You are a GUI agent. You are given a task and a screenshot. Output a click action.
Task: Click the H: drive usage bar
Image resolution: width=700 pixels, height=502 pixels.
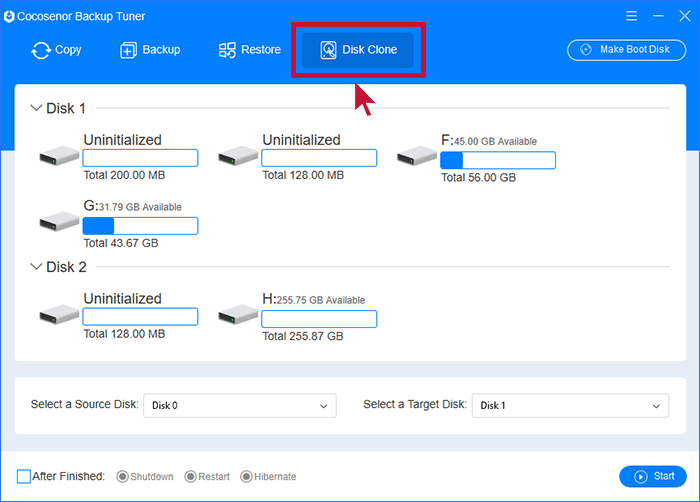pyautogui.click(x=319, y=319)
